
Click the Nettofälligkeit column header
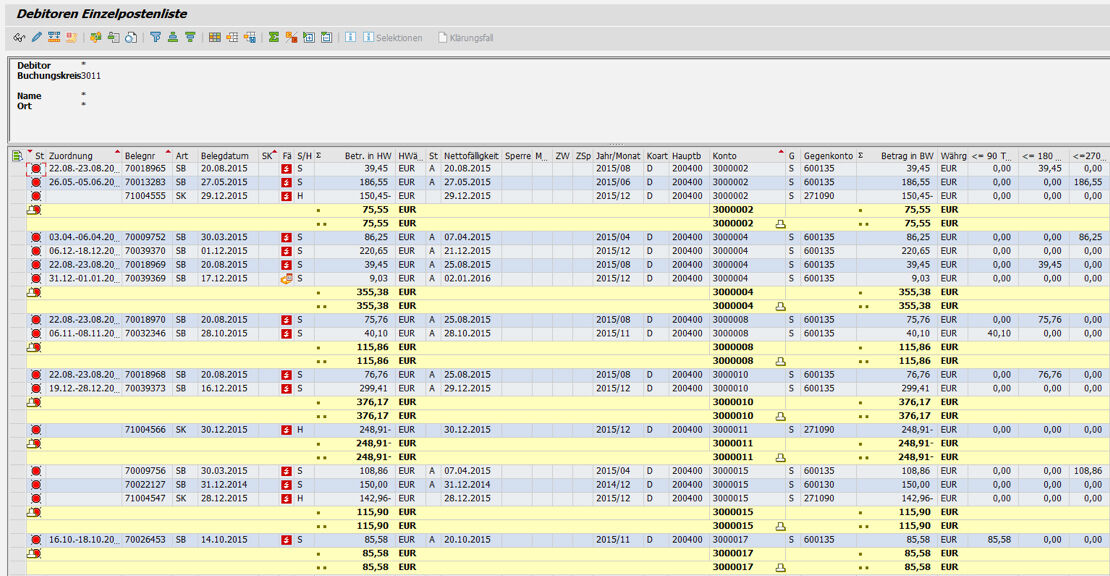[470, 156]
